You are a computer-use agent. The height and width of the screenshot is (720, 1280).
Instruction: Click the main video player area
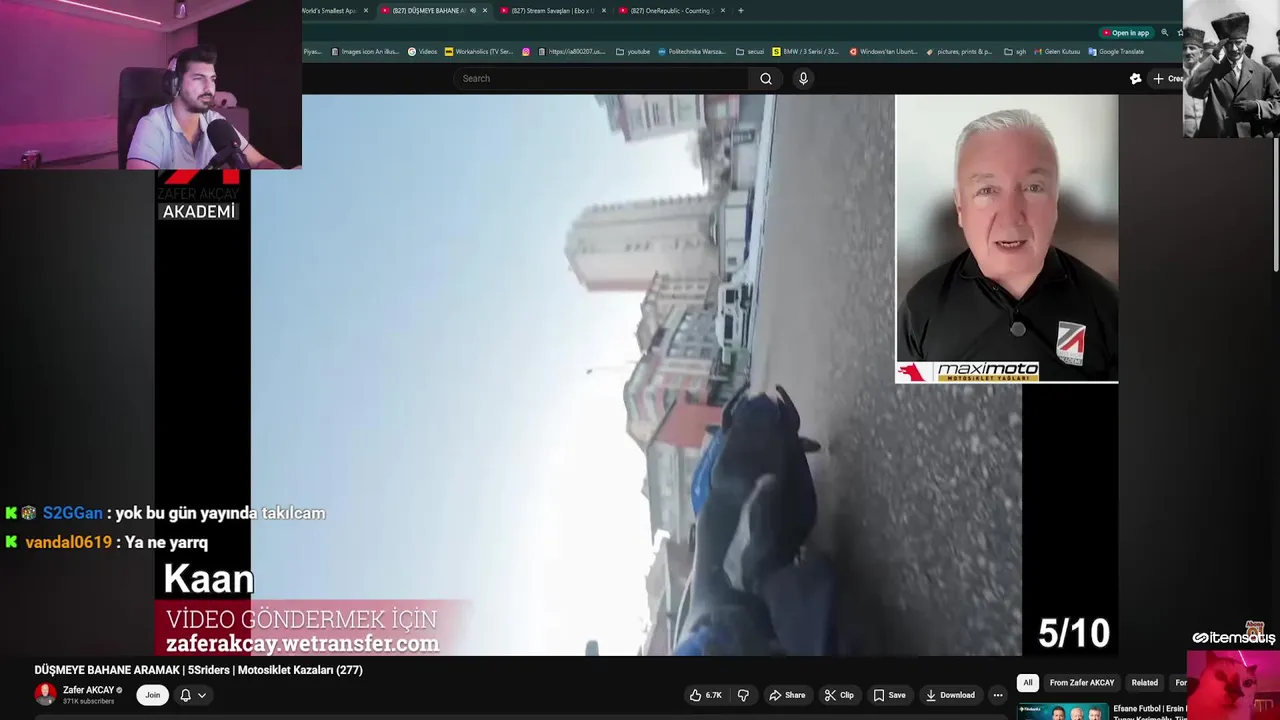coord(636,375)
